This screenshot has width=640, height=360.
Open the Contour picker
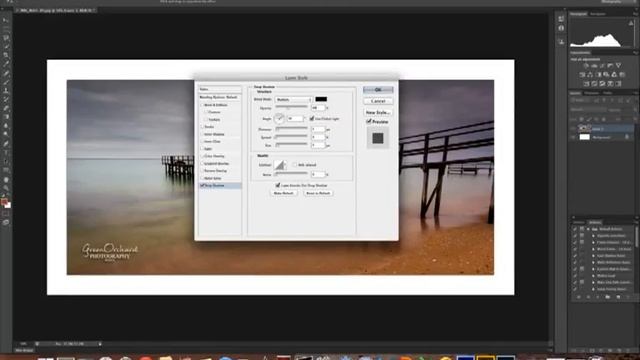click(280, 165)
